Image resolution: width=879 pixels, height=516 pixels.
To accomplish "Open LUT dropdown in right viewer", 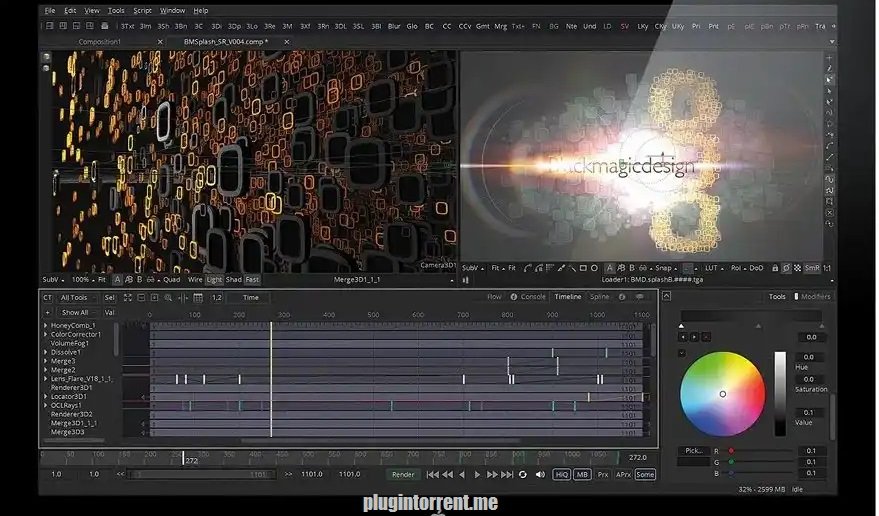I will [x=714, y=269].
